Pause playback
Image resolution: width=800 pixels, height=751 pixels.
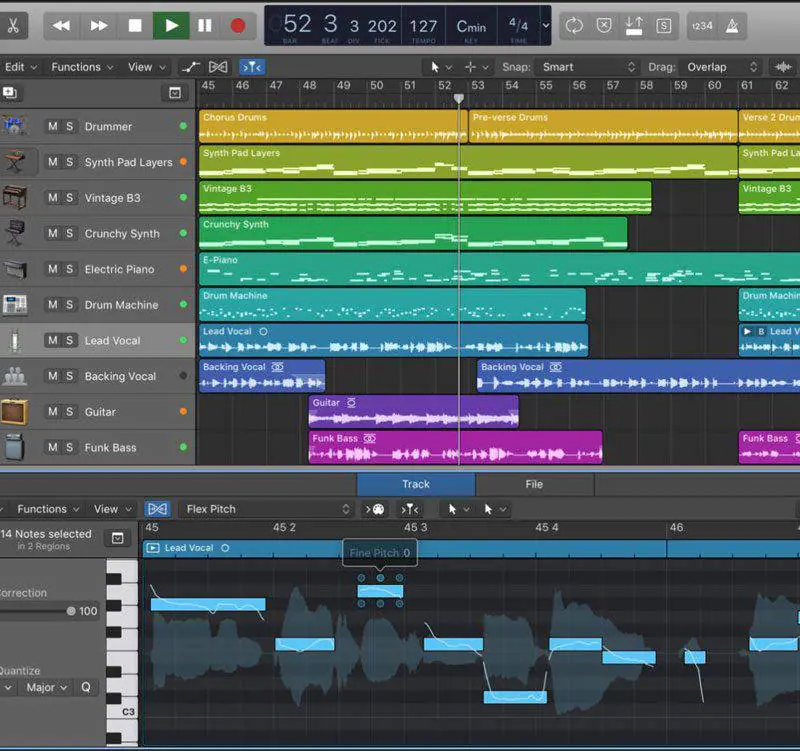coord(205,26)
